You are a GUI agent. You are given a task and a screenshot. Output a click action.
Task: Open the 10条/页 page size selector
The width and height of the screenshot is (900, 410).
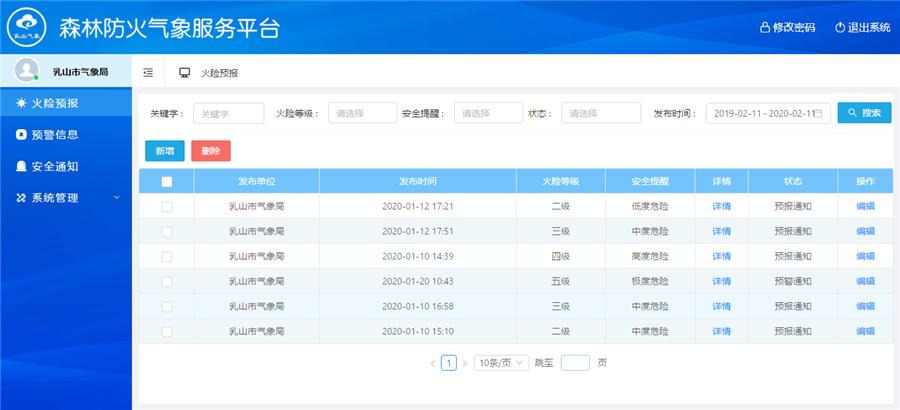tap(501, 363)
